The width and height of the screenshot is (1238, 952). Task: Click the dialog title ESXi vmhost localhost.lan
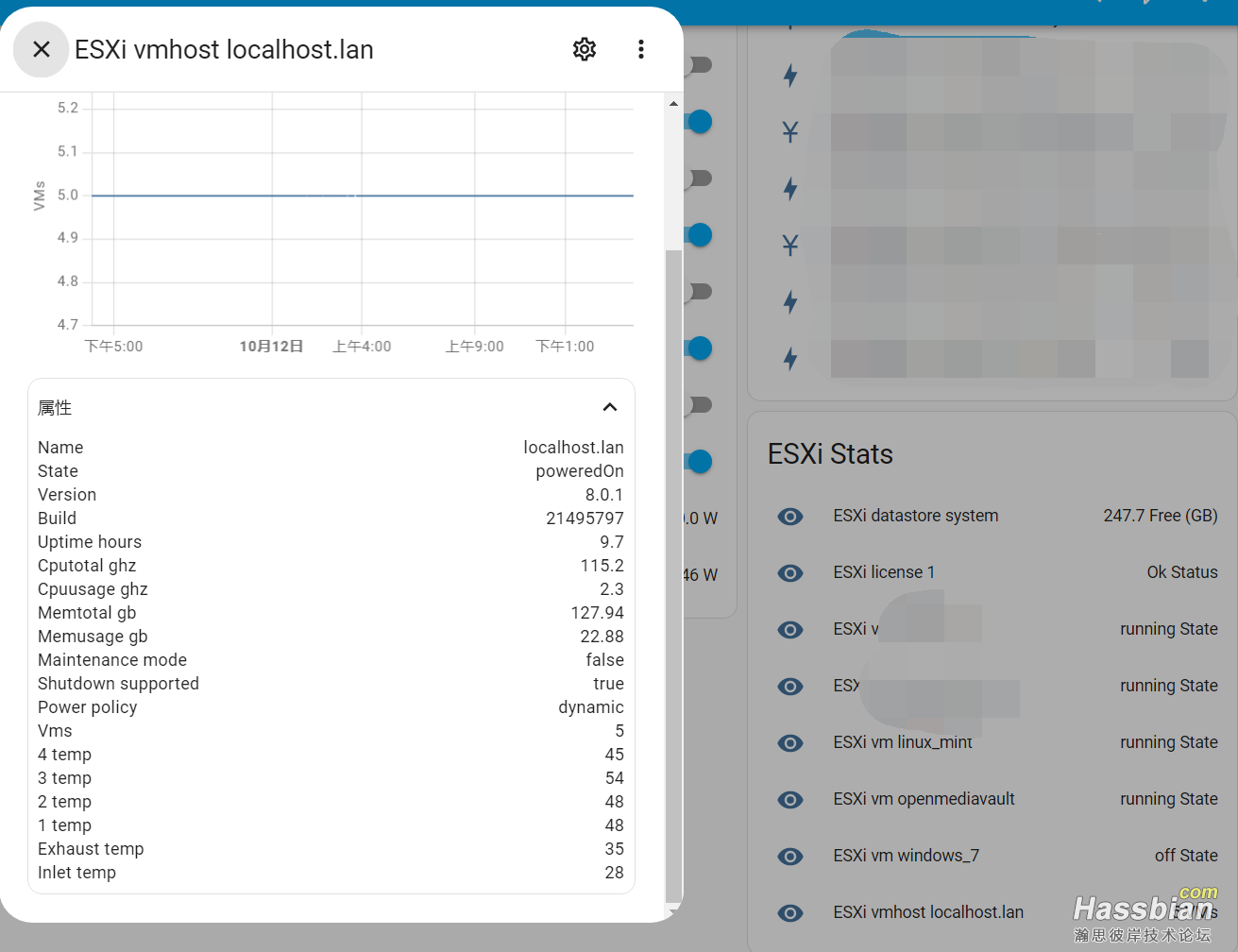click(x=224, y=49)
